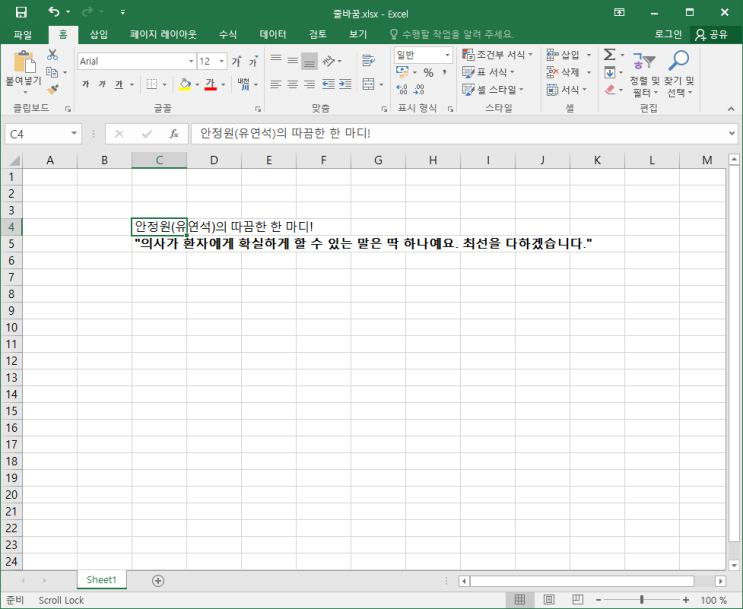The image size is (743, 609).
Task: Click the Clear eraser icon
Action: click(x=610, y=89)
